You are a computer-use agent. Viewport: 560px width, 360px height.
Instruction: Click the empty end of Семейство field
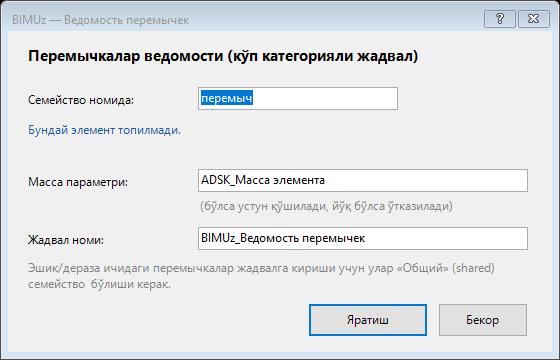point(325,99)
